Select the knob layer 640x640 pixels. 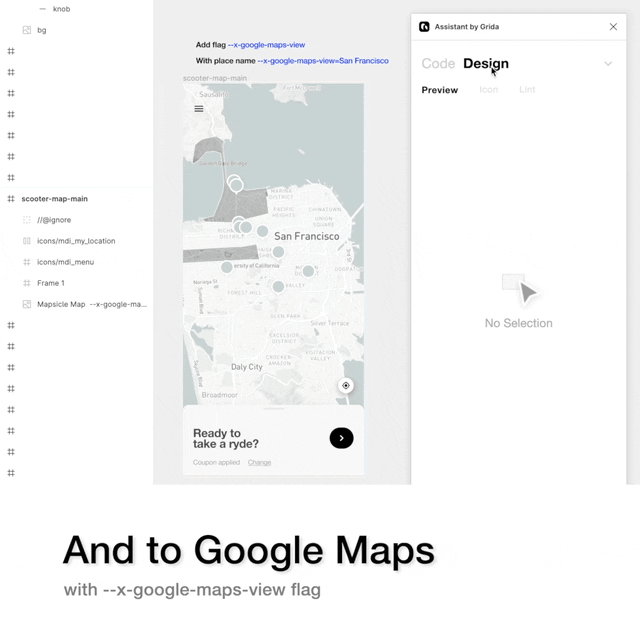(x=76, y=9)
